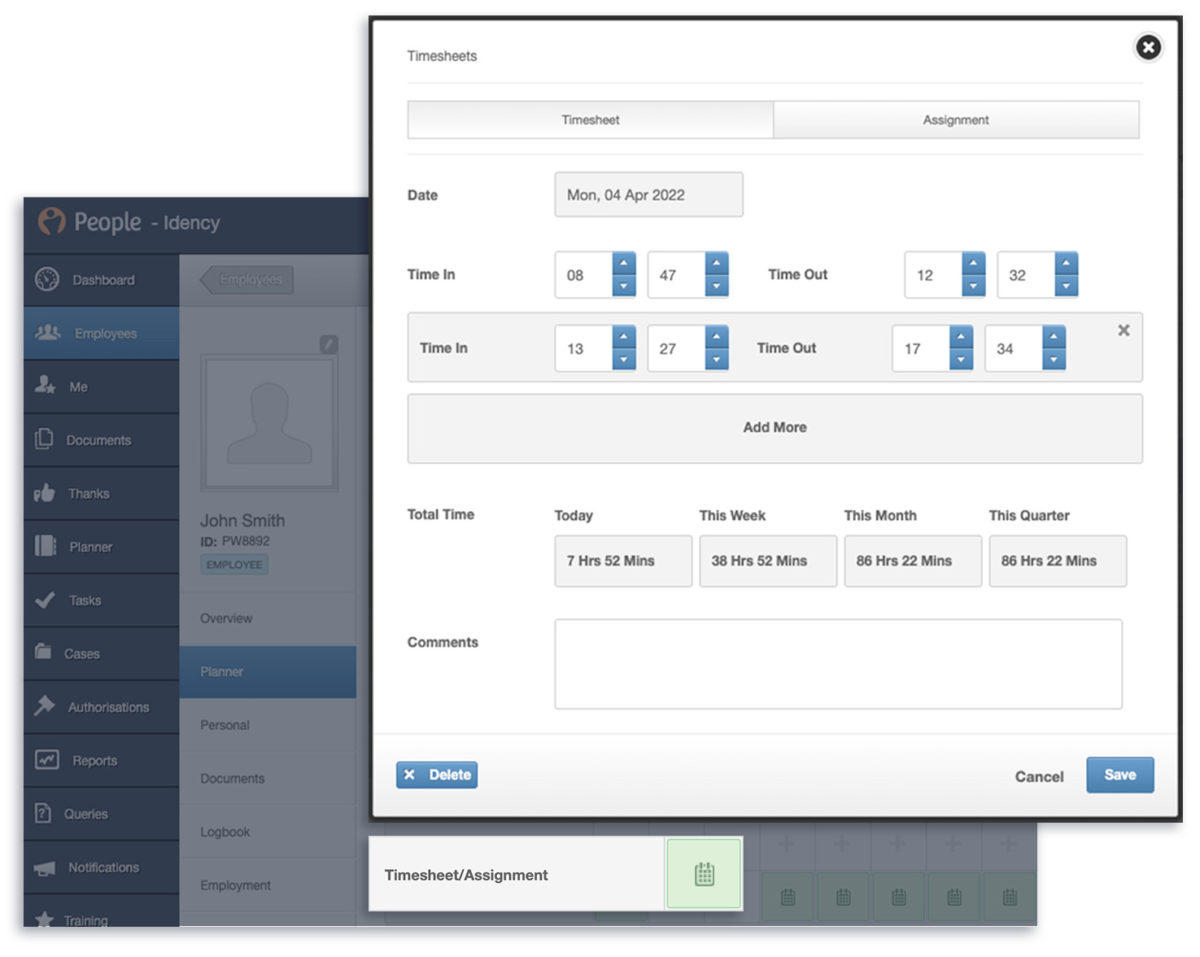Increase the second Time In hour from 13
The image size is (1200, 957).
point(624,337)
